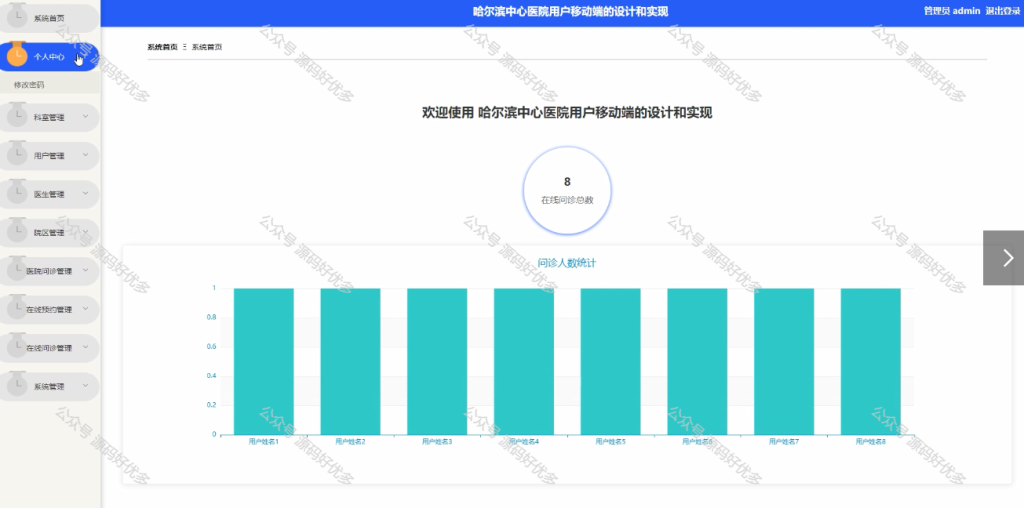Click the 系统首页 breadcrumb link
This screenshot has height=508, width=1024.
163,47
